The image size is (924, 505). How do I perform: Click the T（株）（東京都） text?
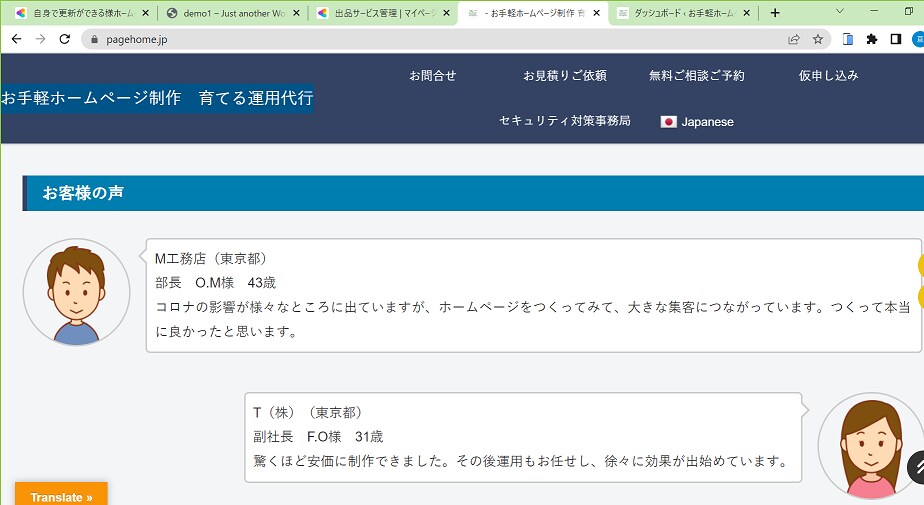click(x=308, y=412)
